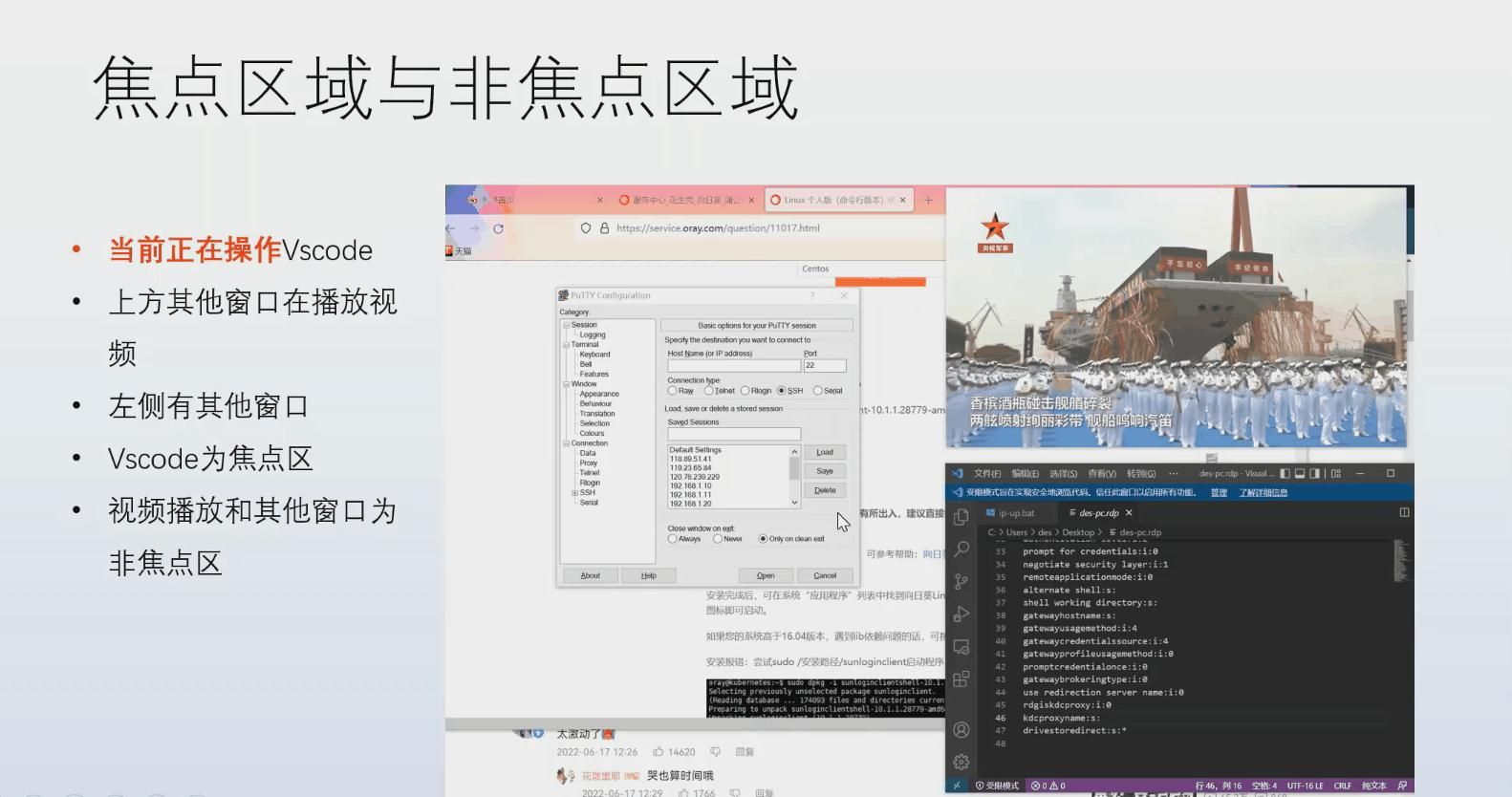Click the browser reload icon
This screenshot has width=1512, height=797.
(498, 228)
